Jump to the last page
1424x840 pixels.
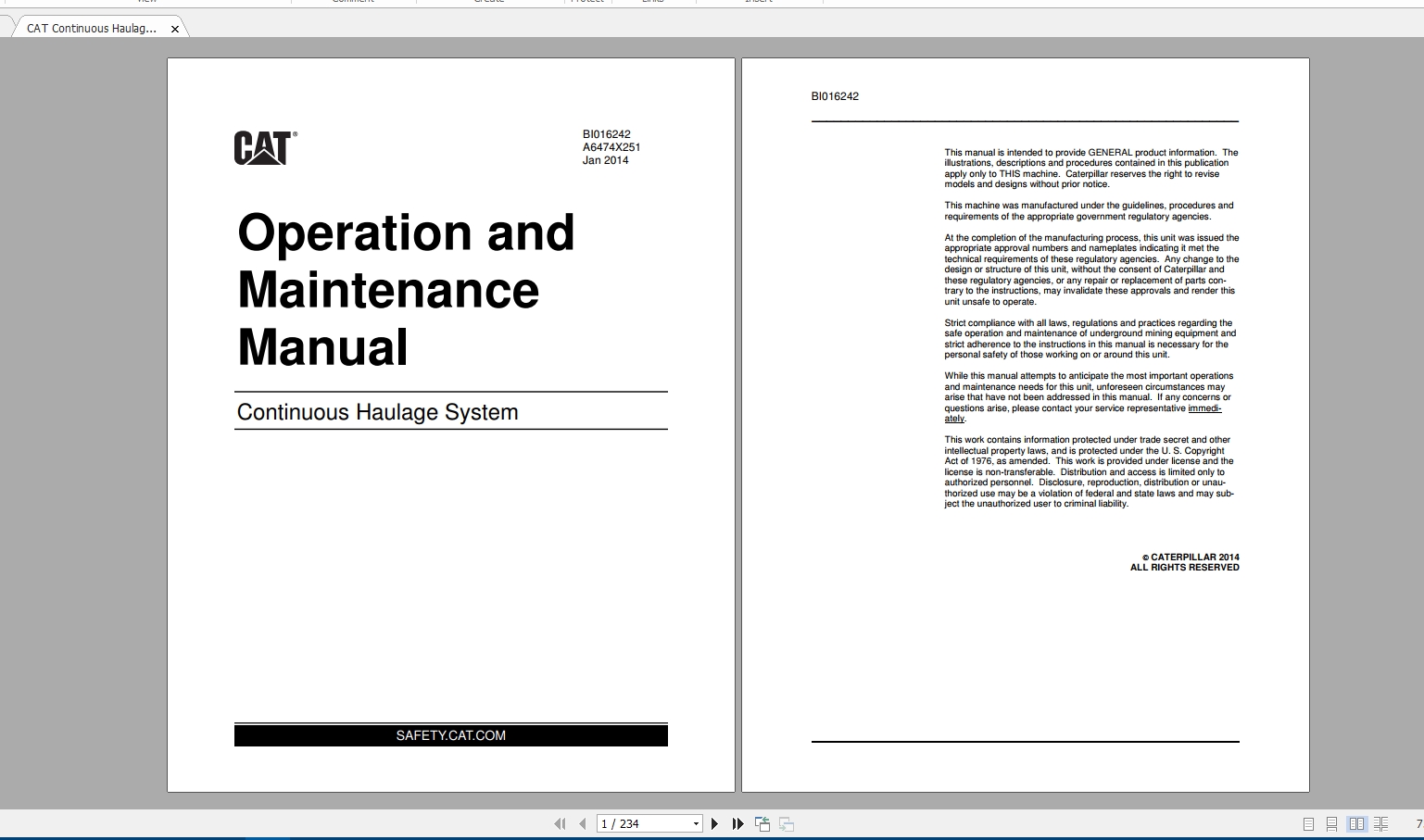737,823
